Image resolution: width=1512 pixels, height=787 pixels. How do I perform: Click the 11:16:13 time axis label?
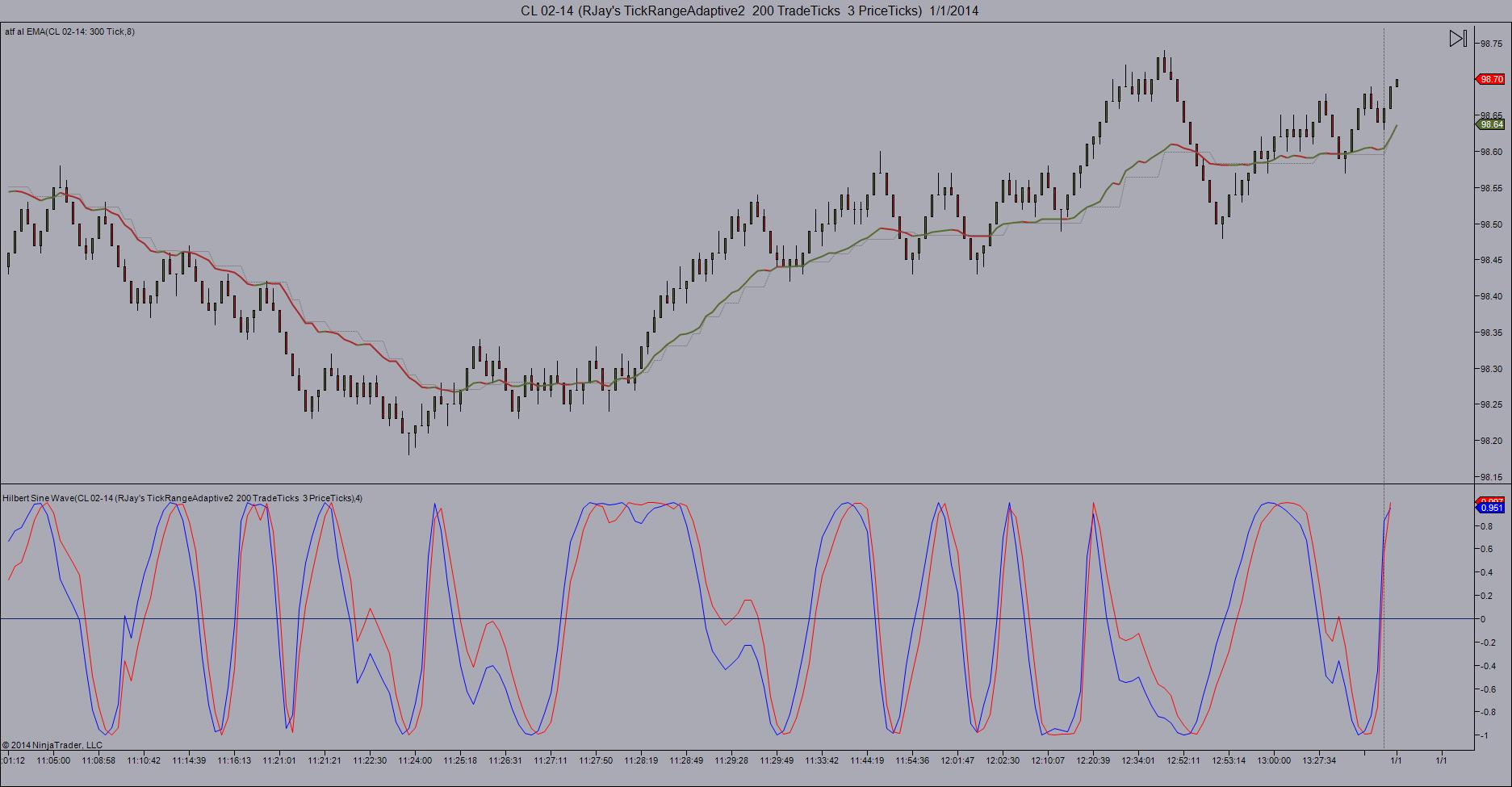tap(235, 760)
